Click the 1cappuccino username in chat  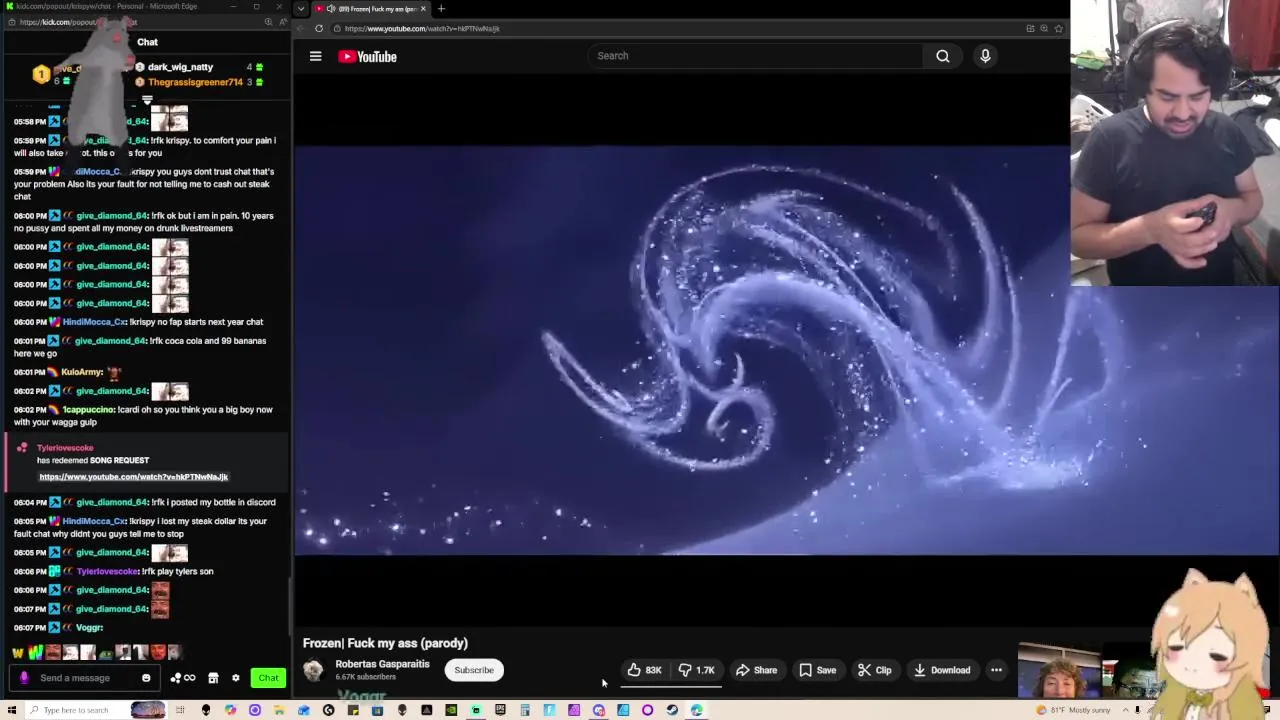[87, 410]
